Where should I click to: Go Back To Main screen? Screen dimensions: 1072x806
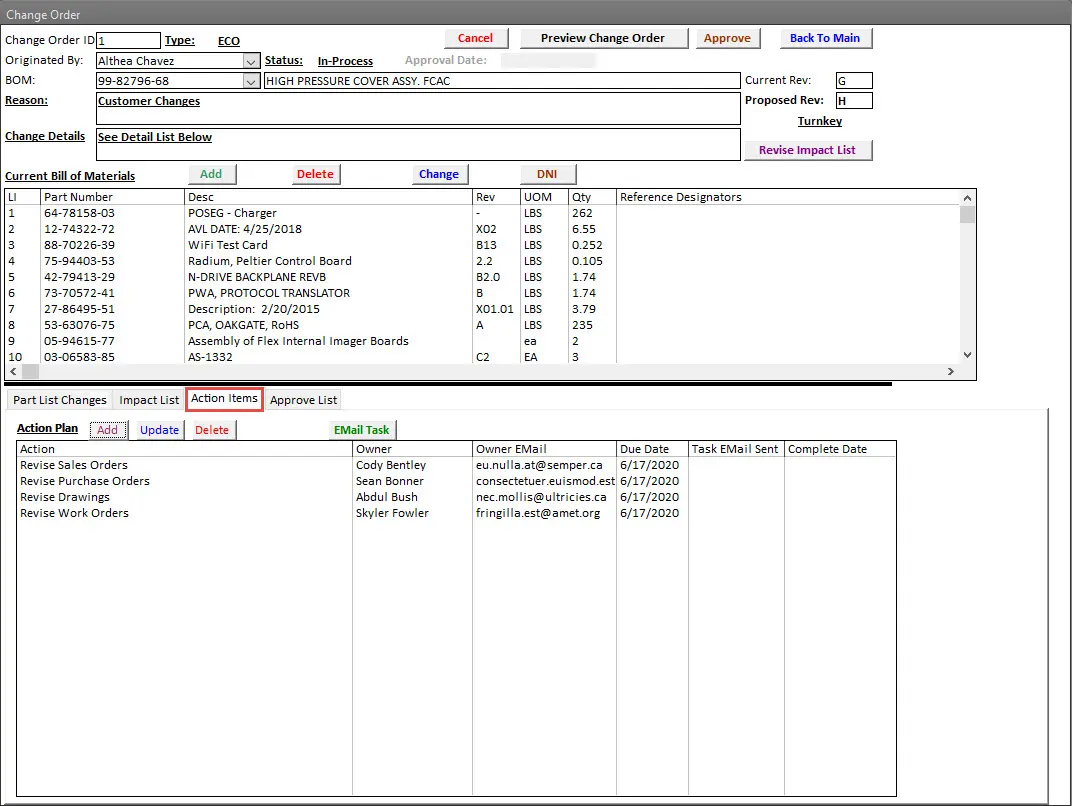[x=824, y=38]
